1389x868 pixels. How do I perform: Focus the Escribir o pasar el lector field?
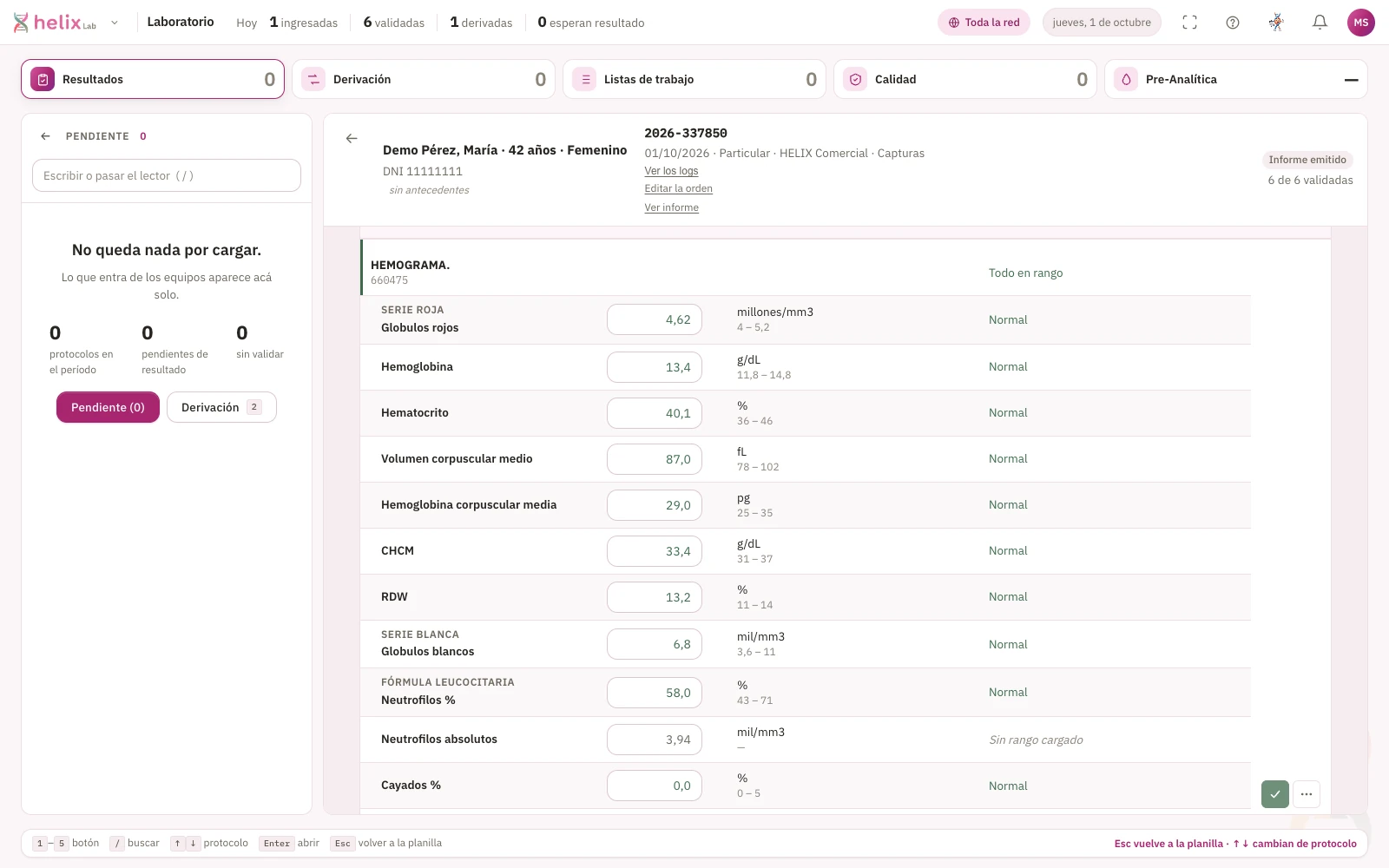[167, 175]
